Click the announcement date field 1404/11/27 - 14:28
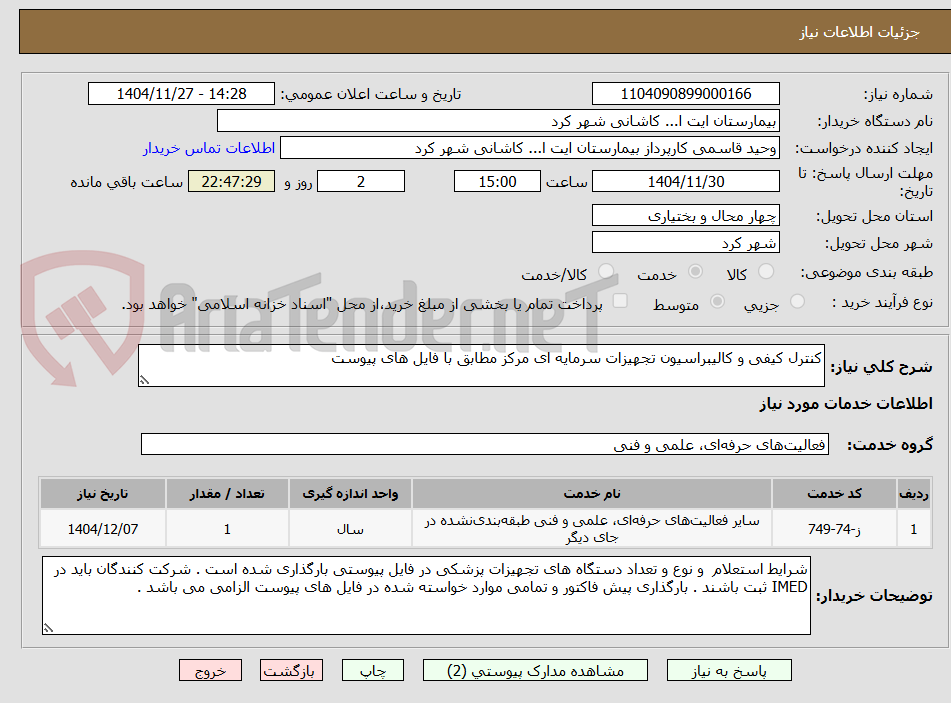The width and height of the screenshot is (951, 703). click(x=181, y=94)
